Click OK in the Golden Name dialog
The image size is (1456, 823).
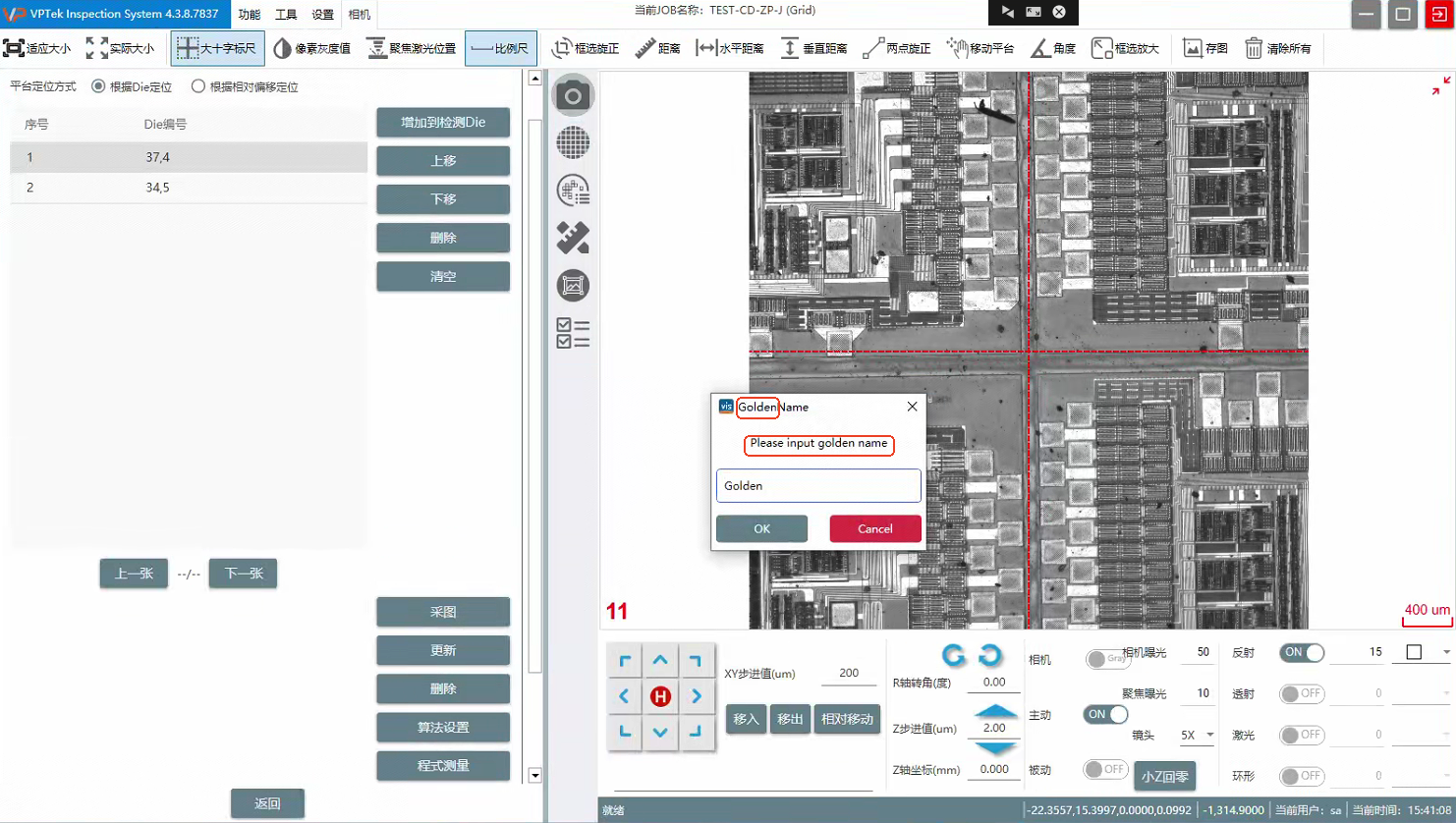point(761,528)
